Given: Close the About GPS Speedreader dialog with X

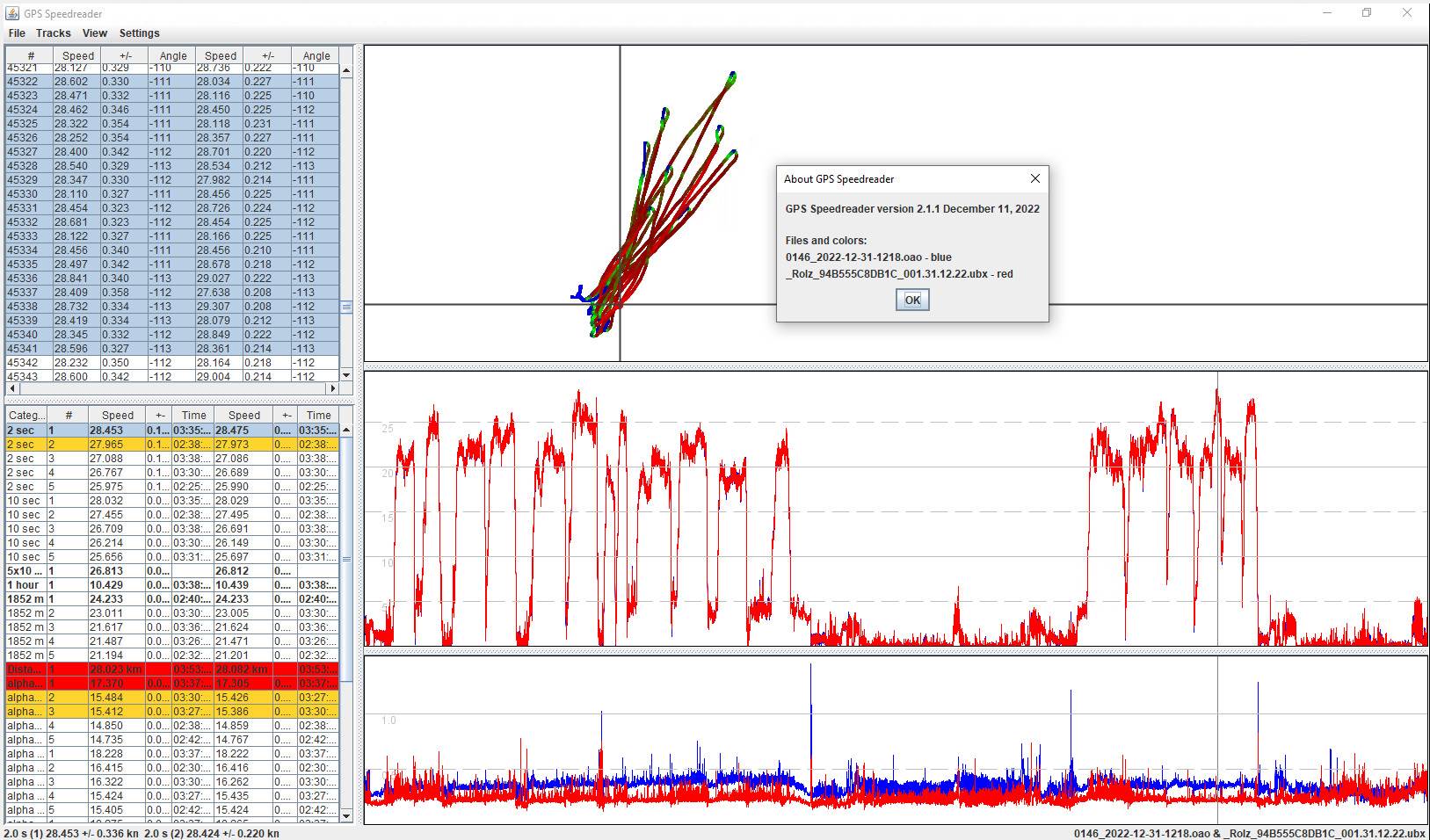Looking at the screenshot, I should coord(1034,178).
